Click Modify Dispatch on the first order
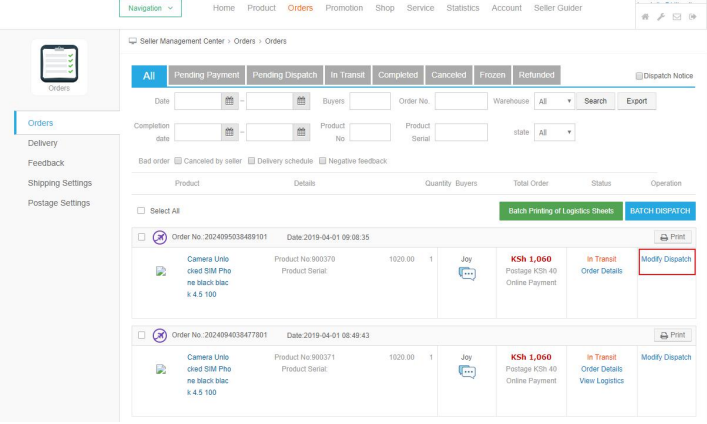Screen dimensions: 707x424 (666, 259)
